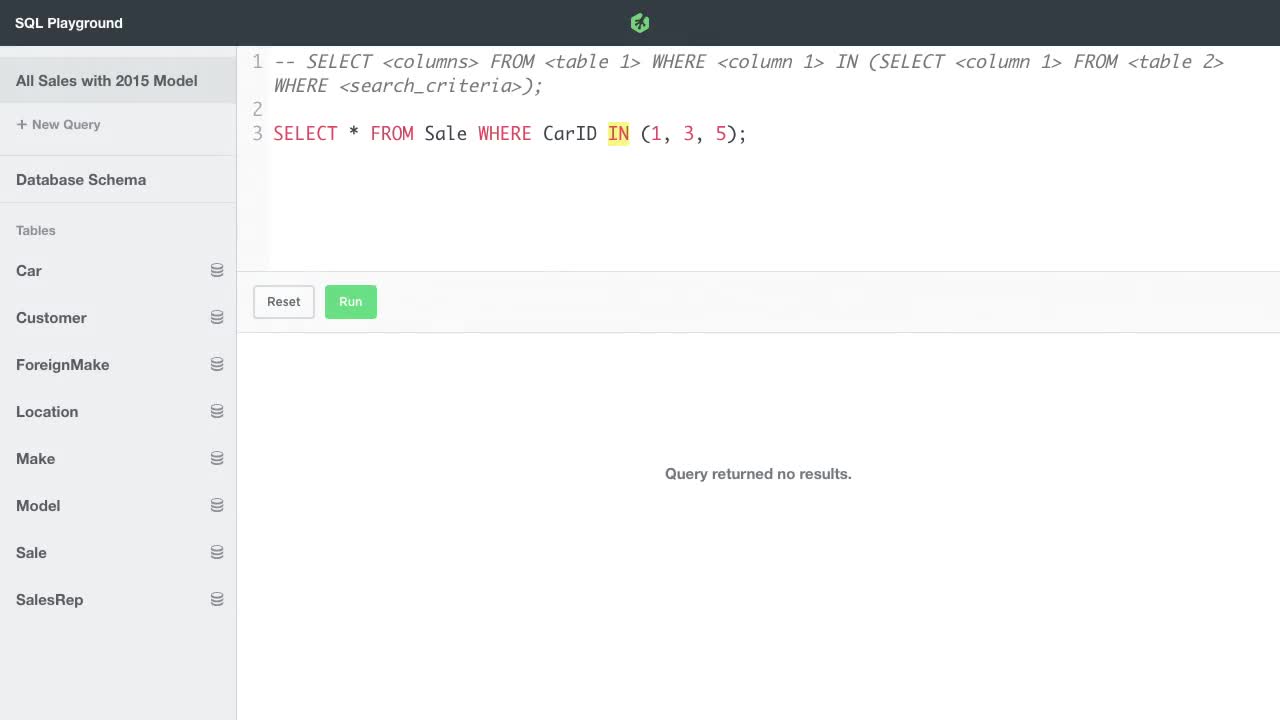
Task: Click the database icon beside Make
Action: (217, 458)
